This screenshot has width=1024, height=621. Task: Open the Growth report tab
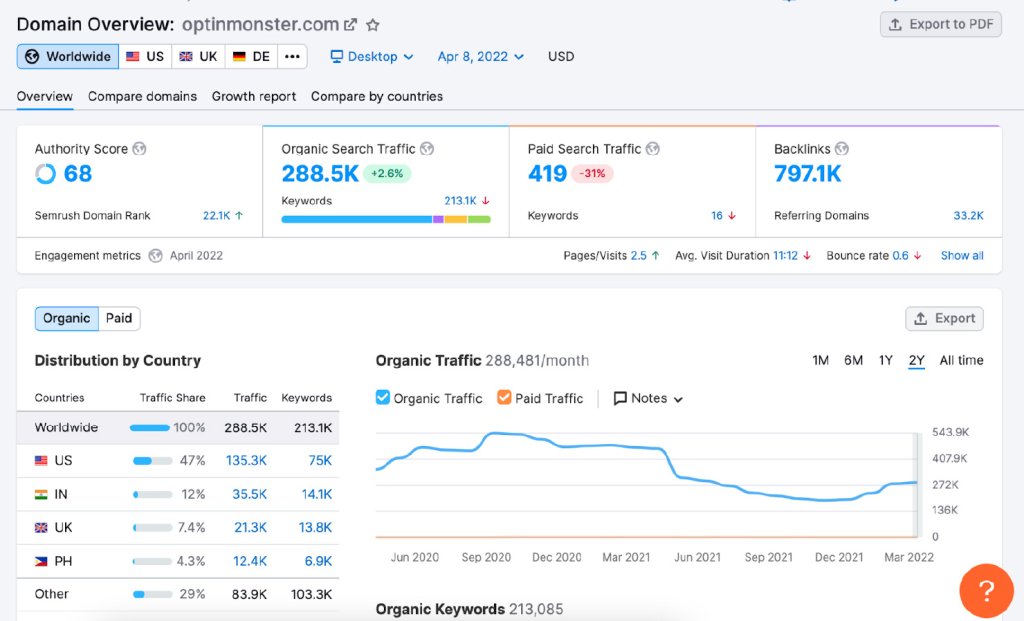[x=253, y=96]
